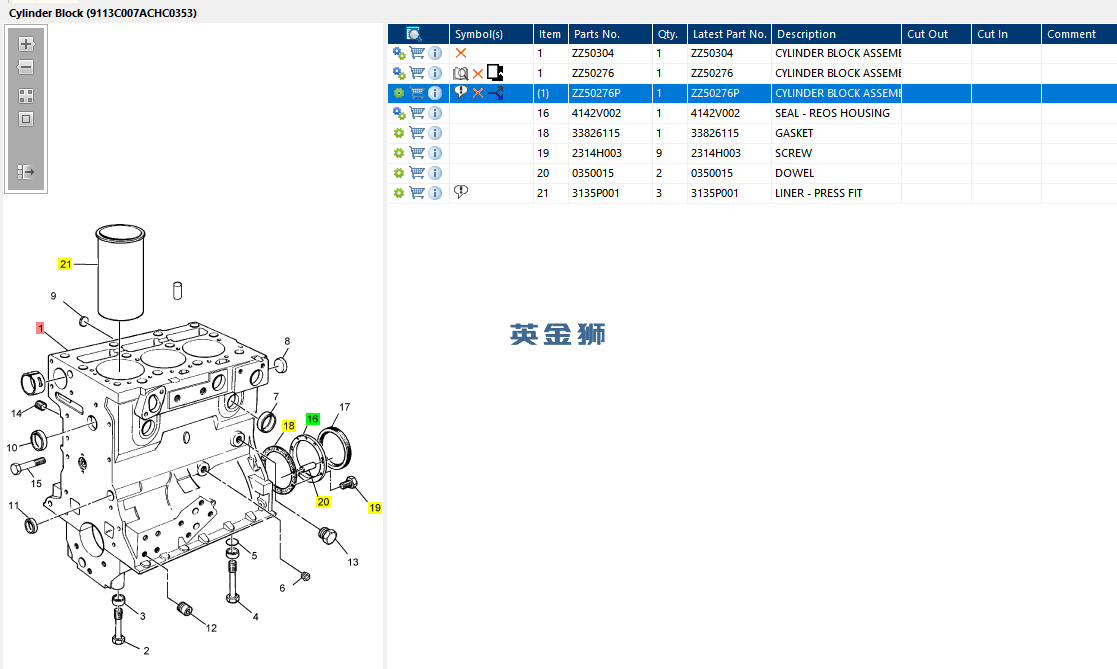Screen dimensions: 1117x669
Task: Click the single-square fit view tool
Action: 26,119
